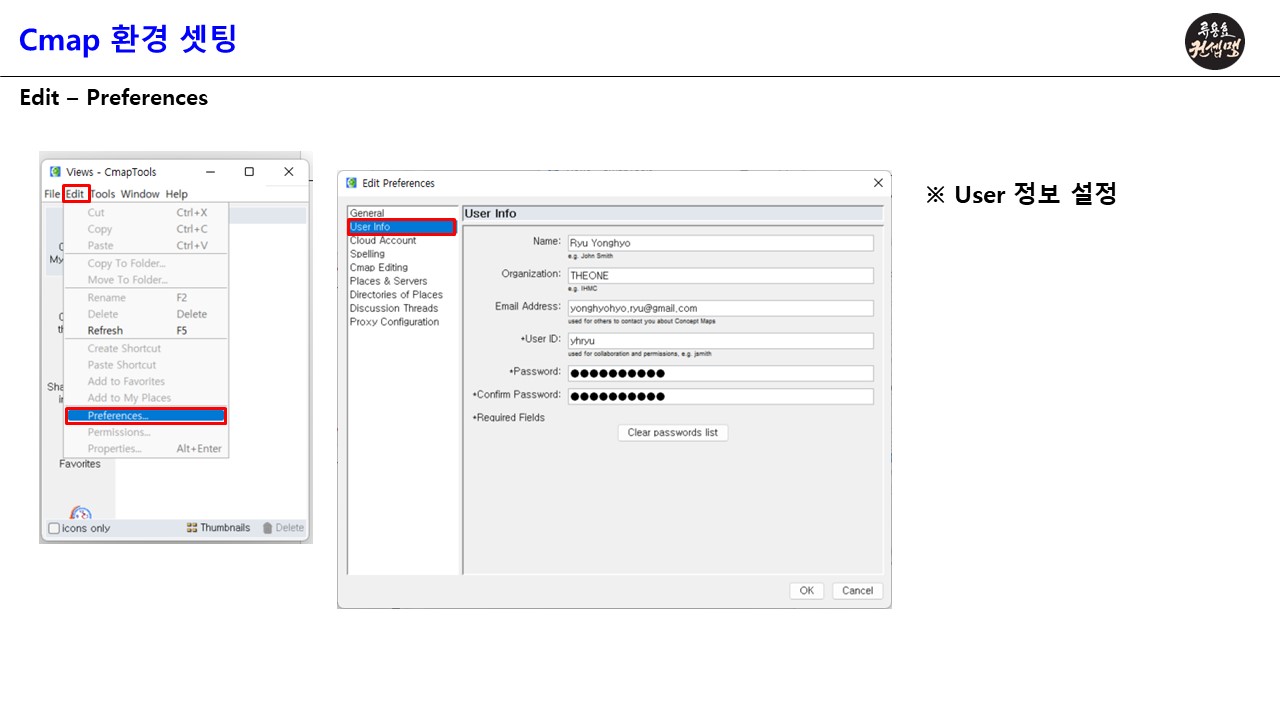
Task: Select User Info in preferences list
Action: 402,227
